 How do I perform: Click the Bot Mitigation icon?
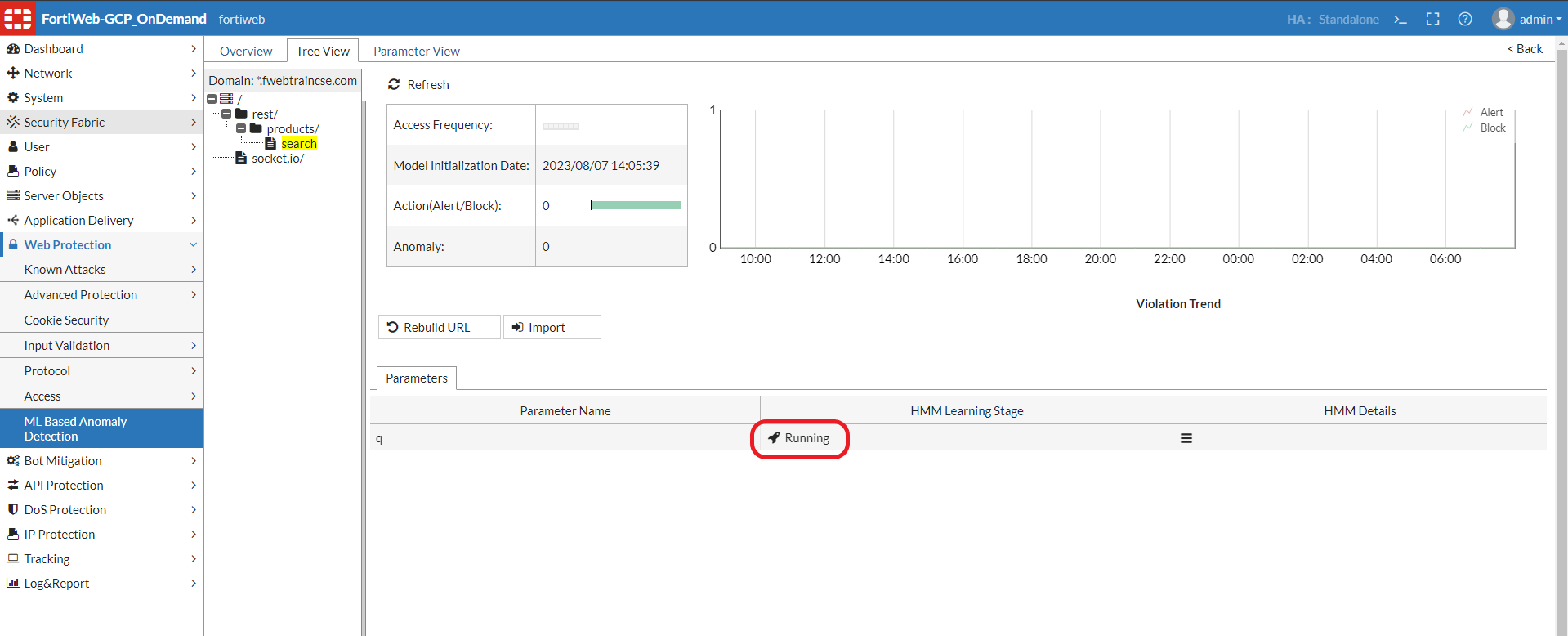point(13,461)
